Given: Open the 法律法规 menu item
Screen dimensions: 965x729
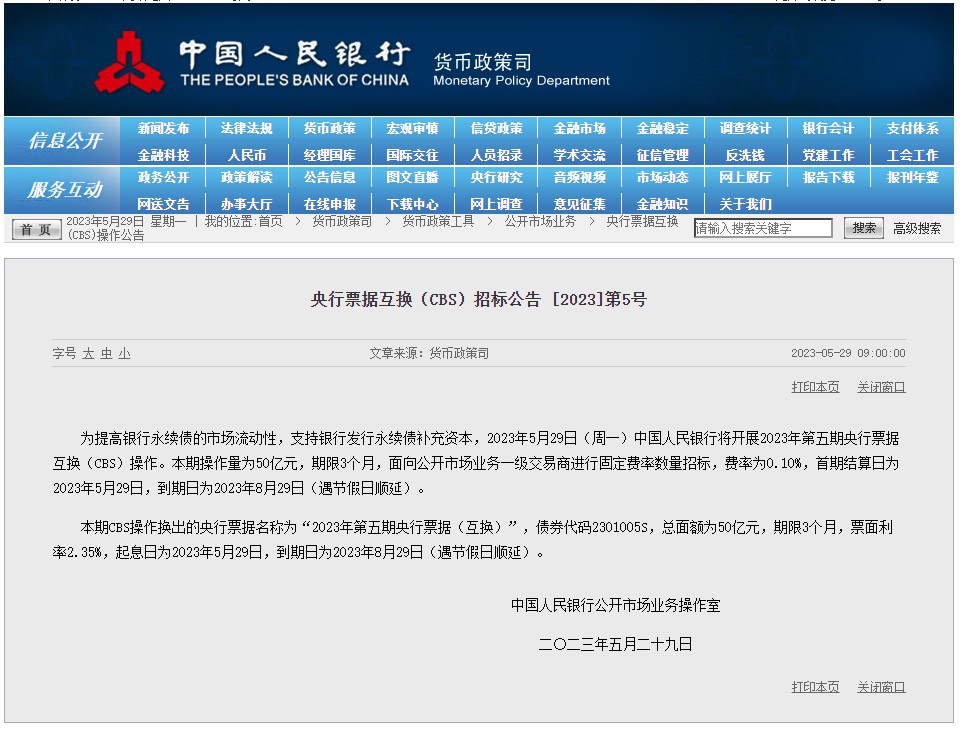Looking at the screenshot, I should (246, 129).
